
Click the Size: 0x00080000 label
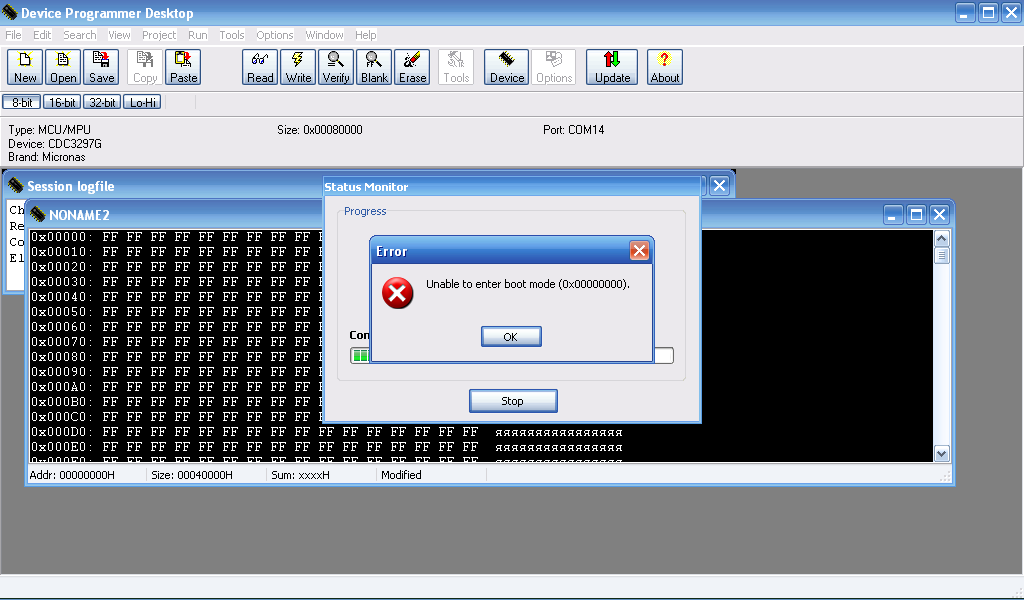[x=319, y=130]
